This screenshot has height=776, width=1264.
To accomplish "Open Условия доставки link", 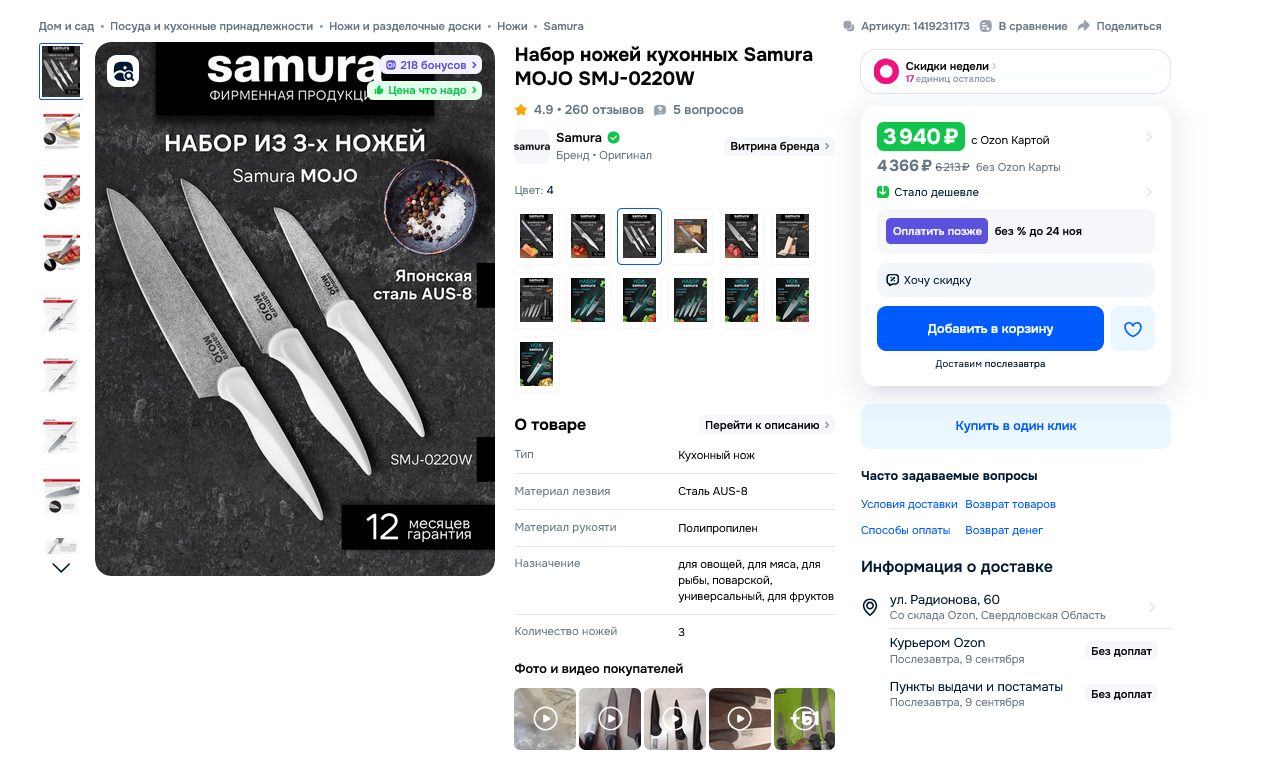I will pos(909,504).
